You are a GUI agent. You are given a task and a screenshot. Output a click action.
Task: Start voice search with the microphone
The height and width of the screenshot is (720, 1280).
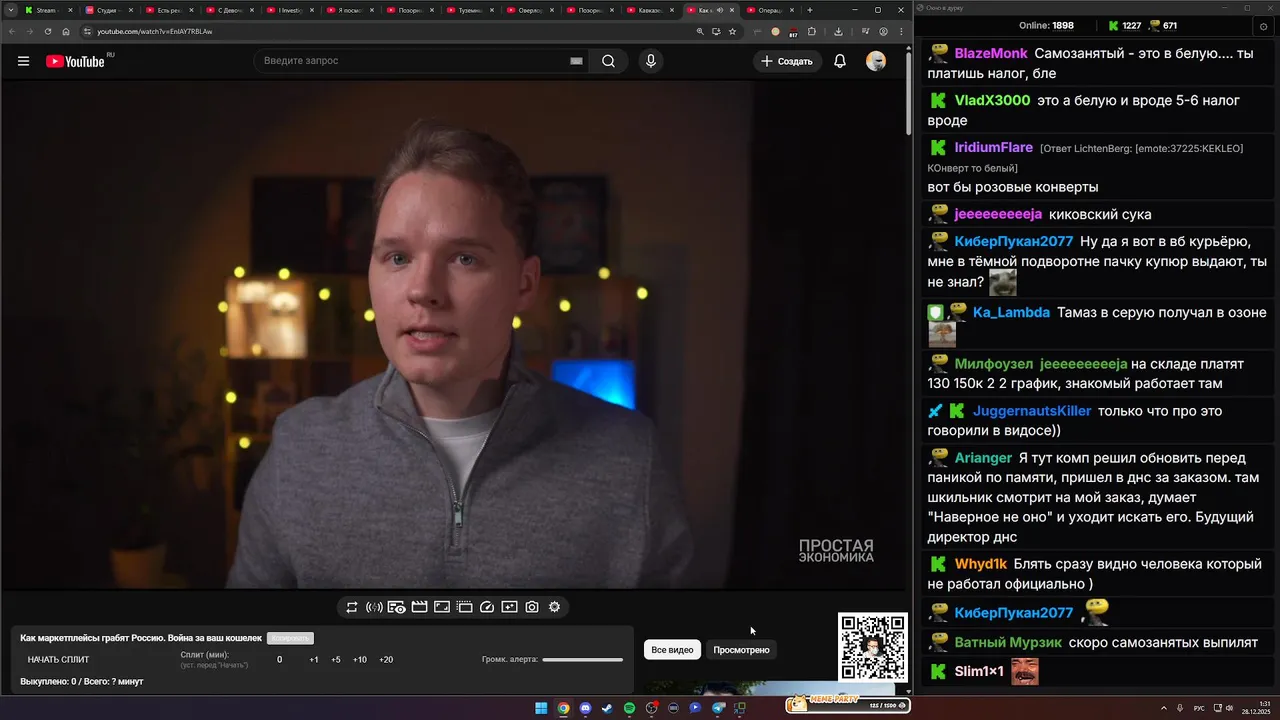coord(651,61)
